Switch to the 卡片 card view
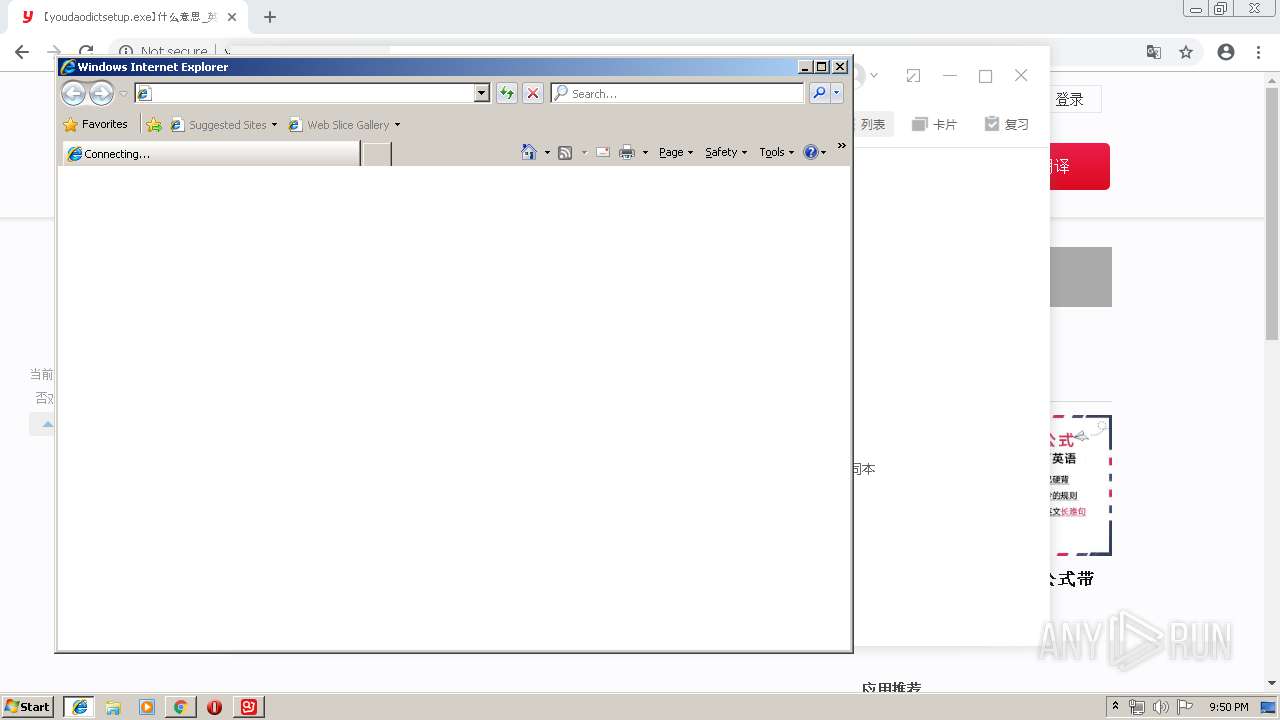The height and width of the screenshot is (720, 1280). coord(935,124)
